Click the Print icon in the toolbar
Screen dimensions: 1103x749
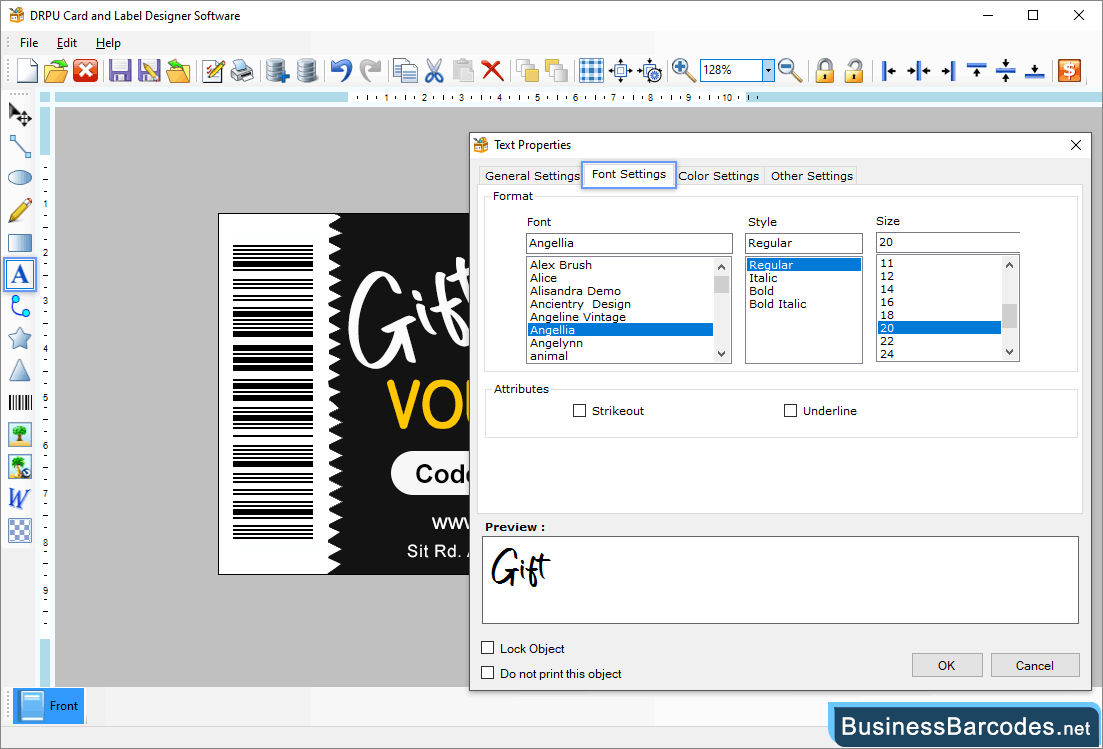pos(242,70)
